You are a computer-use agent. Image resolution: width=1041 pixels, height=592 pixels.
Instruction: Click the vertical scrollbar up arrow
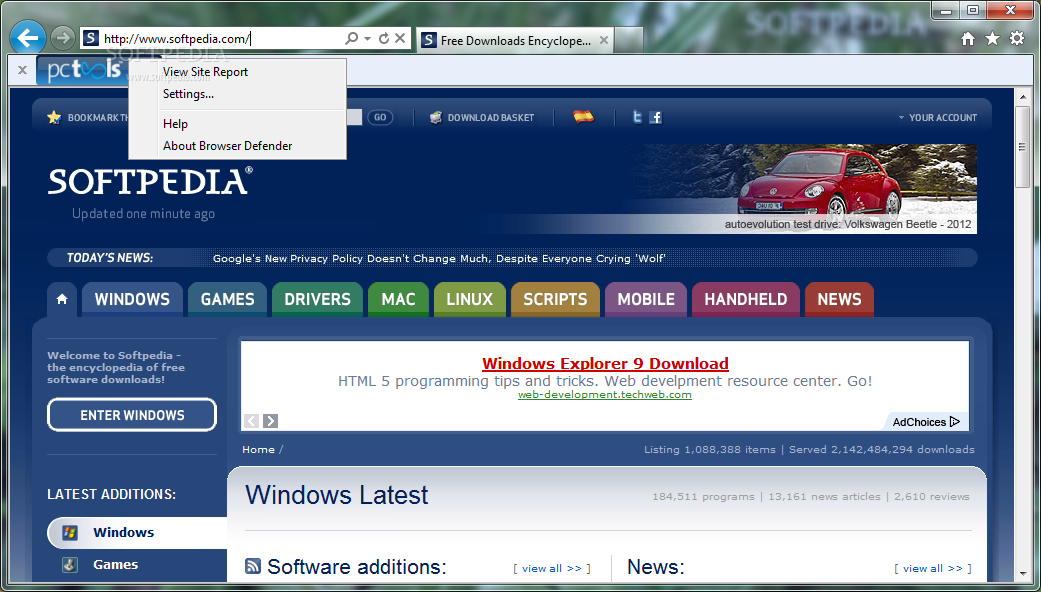coord(1022,96)
